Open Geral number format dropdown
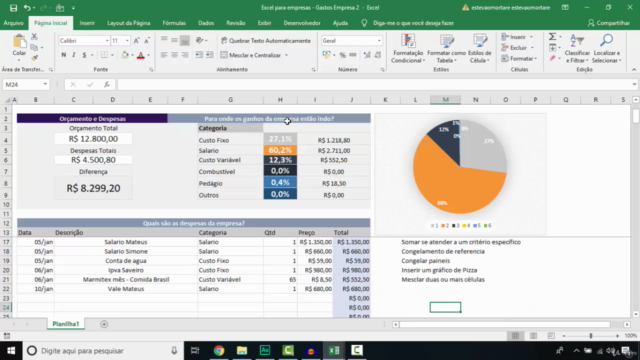 click(x=379, y=41)
